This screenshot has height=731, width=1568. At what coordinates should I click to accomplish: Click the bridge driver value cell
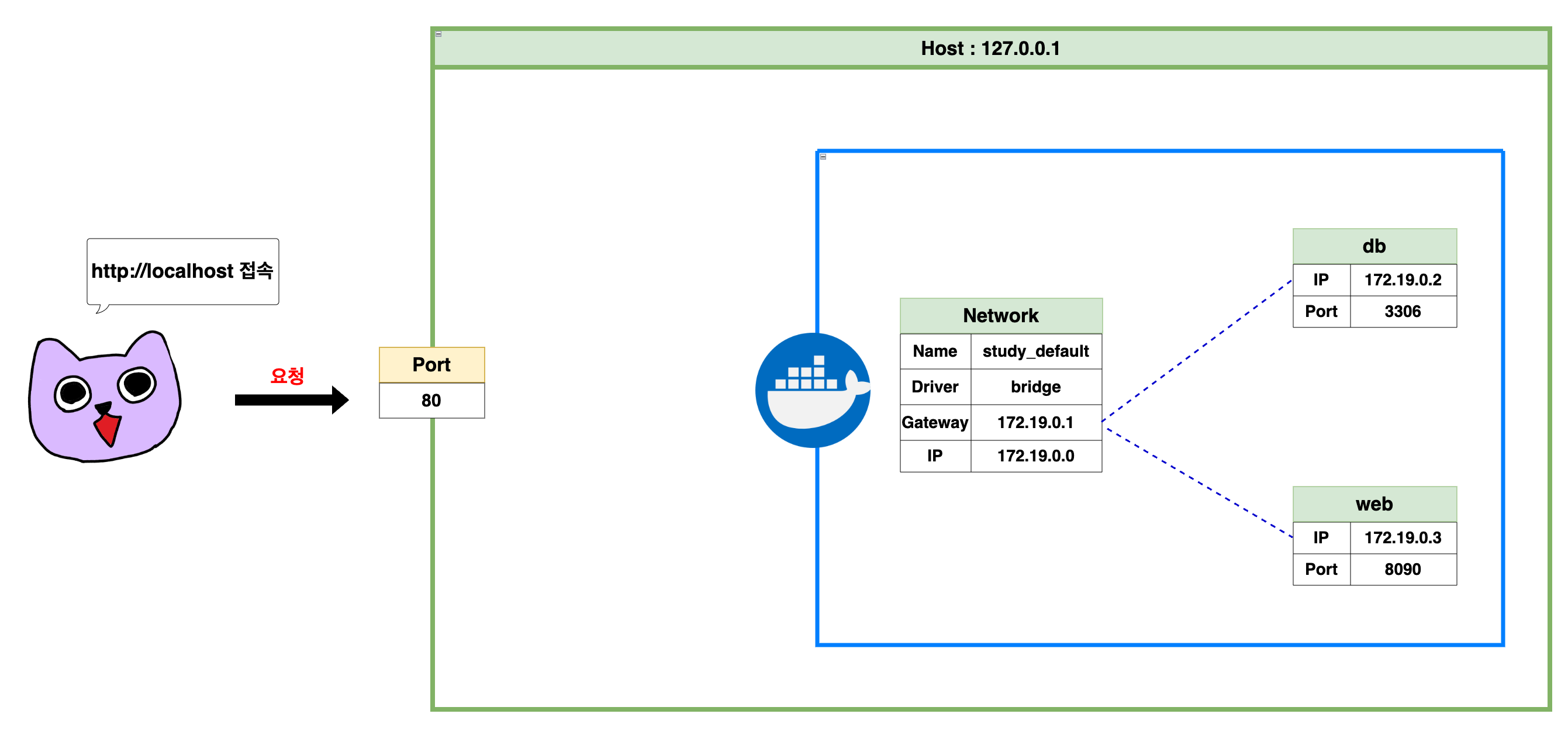click(1035, 387)
